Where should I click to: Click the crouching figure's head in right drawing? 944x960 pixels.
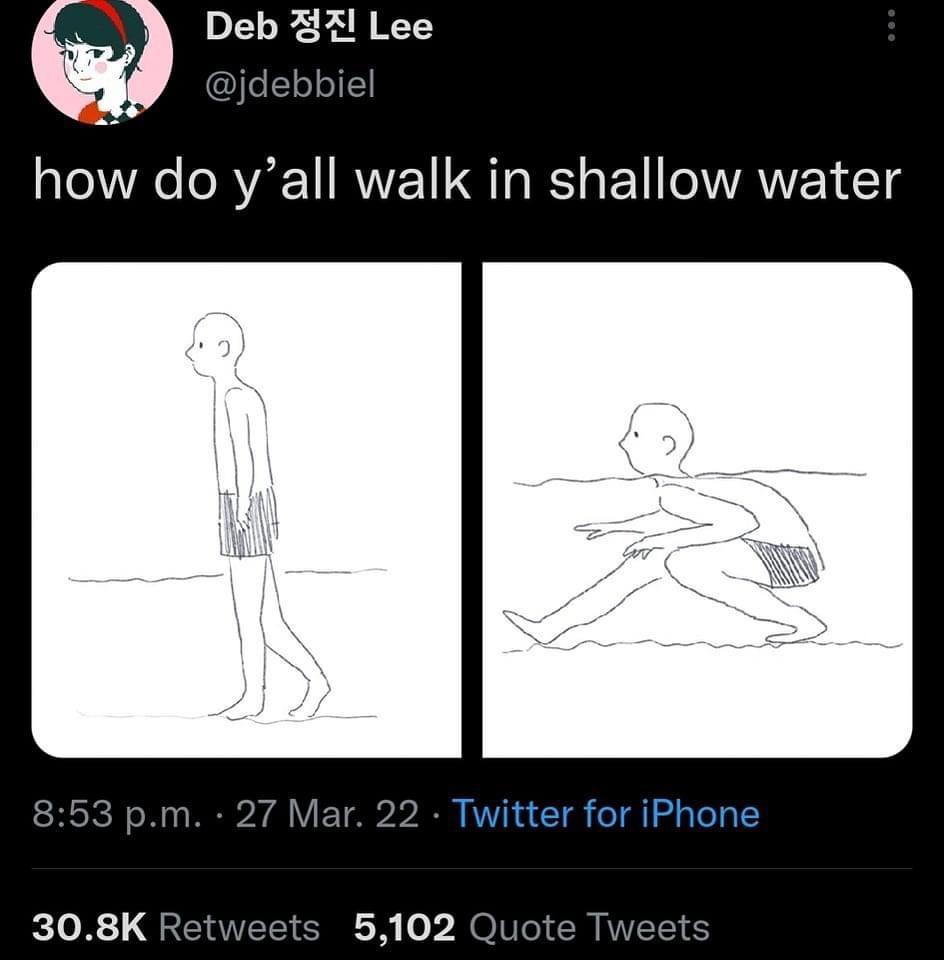656,438
